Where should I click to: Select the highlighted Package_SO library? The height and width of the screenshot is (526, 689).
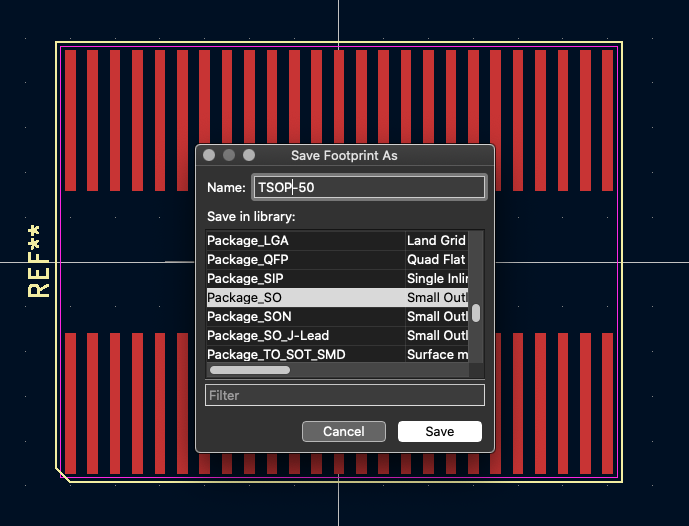point(304,298)
